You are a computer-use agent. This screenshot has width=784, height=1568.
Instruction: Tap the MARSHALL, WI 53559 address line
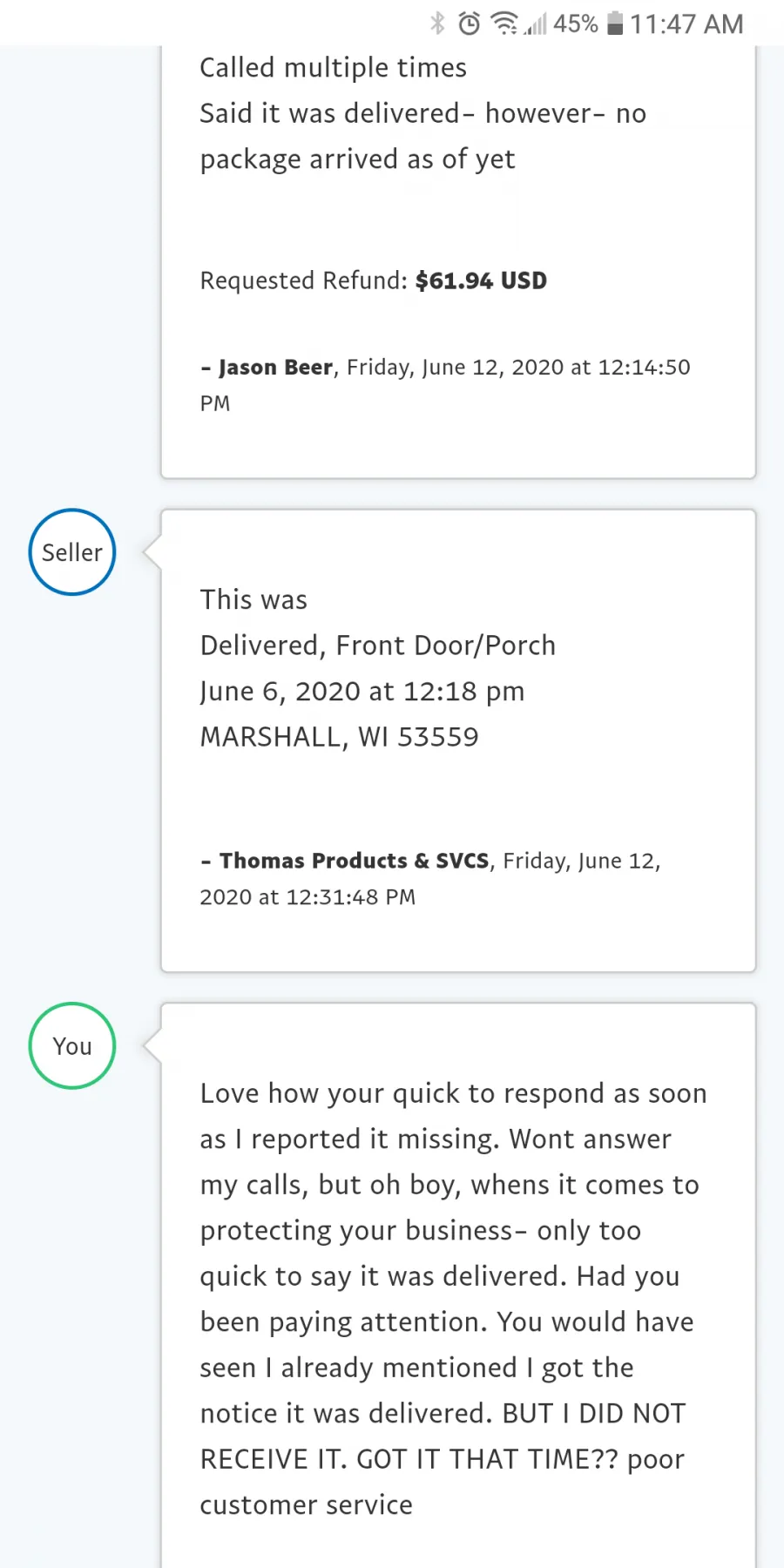tap(339, 737)
